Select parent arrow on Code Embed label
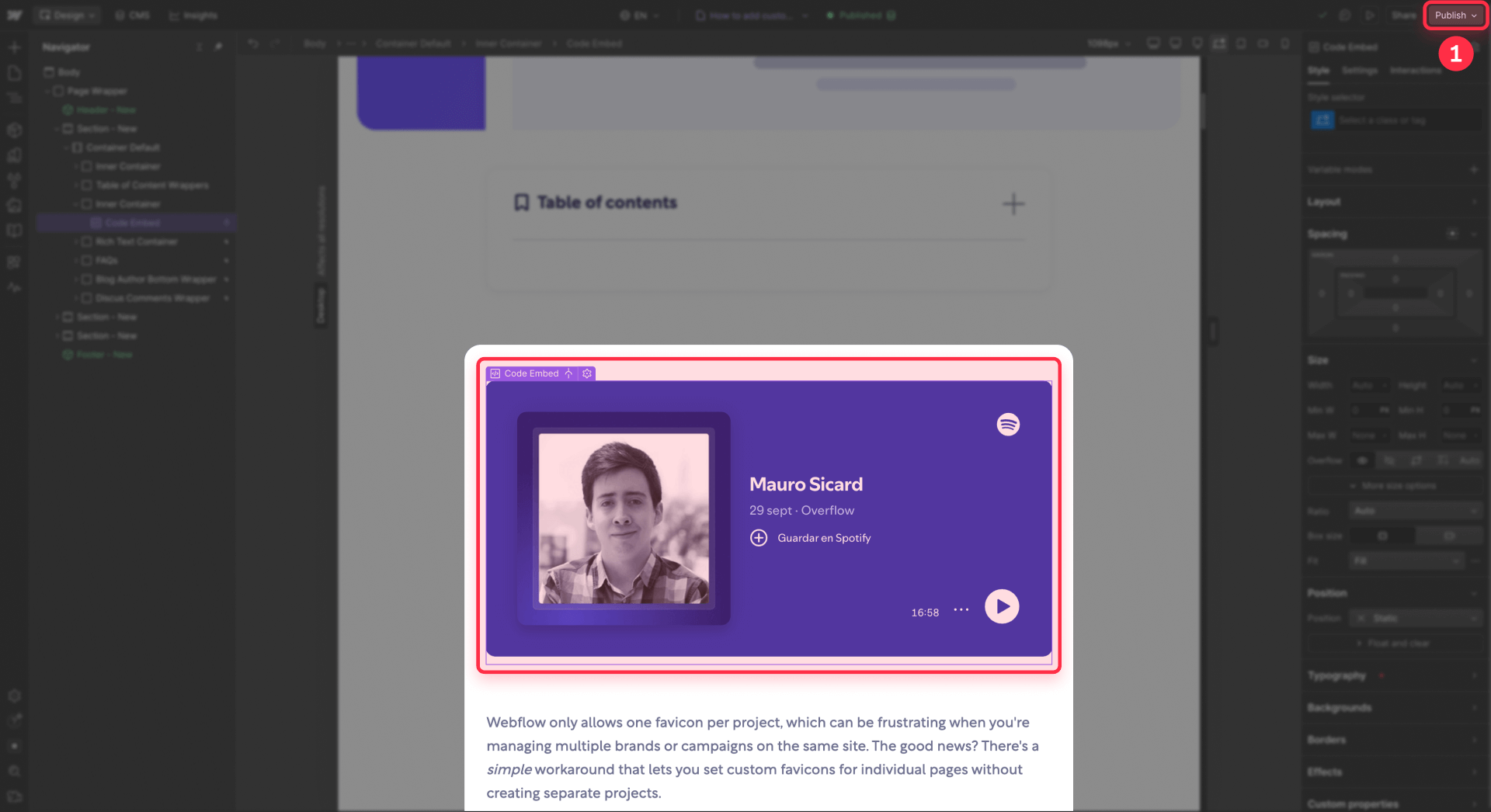The width and height of the screenshot is (1491, 812). [569, 373]
